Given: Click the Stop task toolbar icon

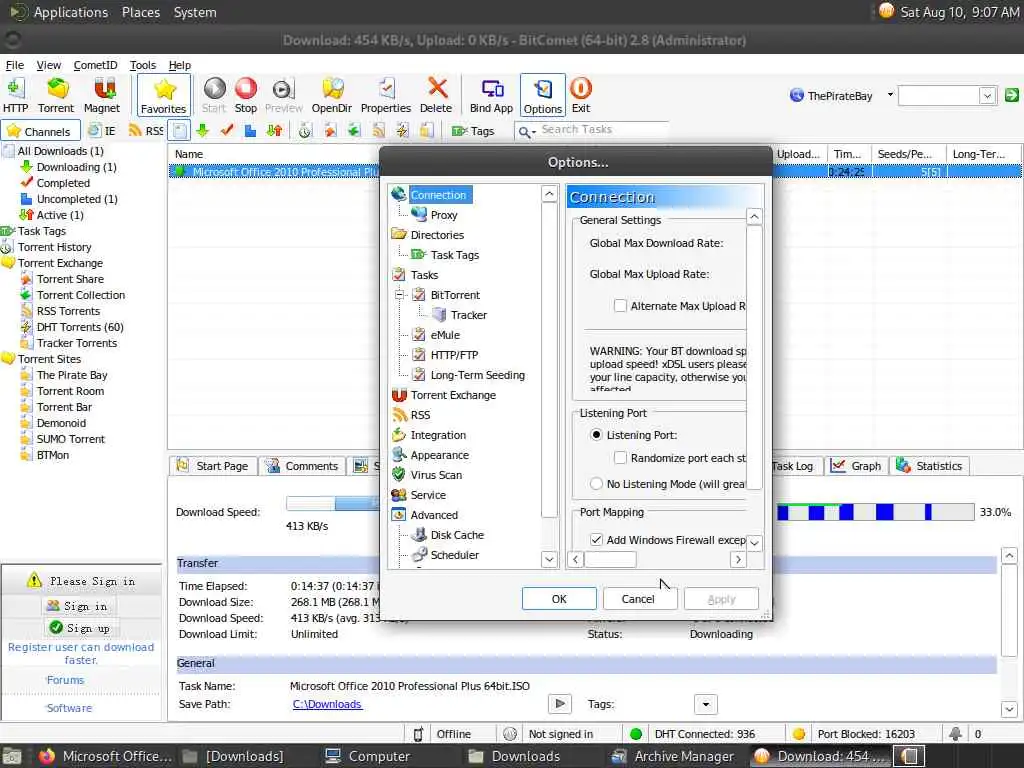Looking at the screenshot, I should pos(246,95).
